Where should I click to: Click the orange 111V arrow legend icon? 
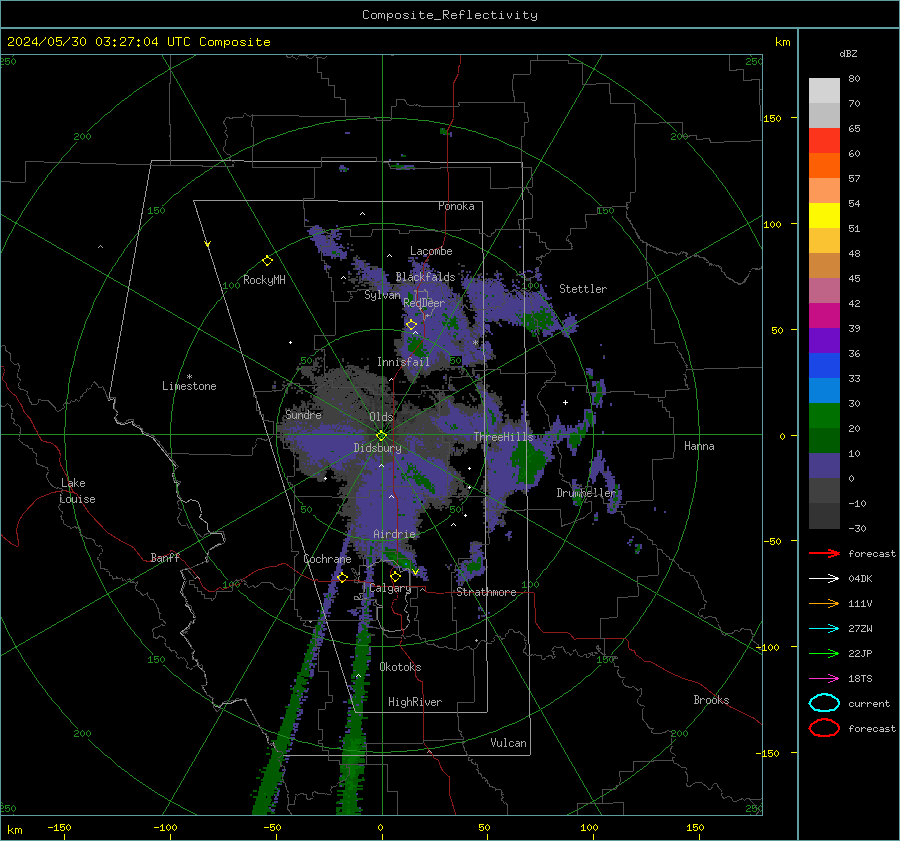tap(824, 603)
